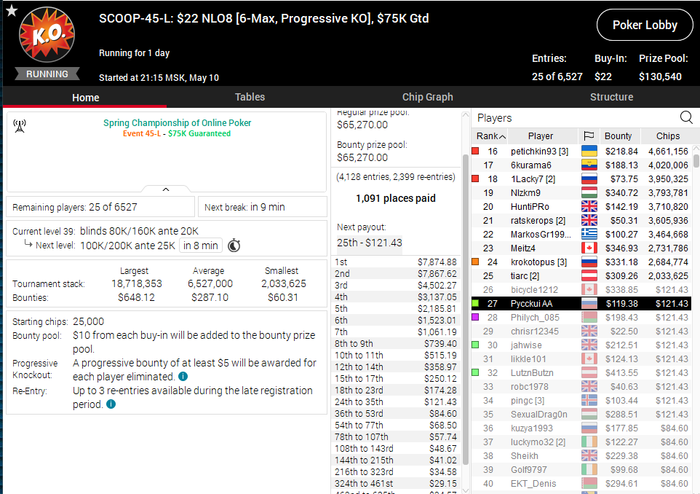Select player row bicycle1212

pyautogui.click(x=582, y=290)
